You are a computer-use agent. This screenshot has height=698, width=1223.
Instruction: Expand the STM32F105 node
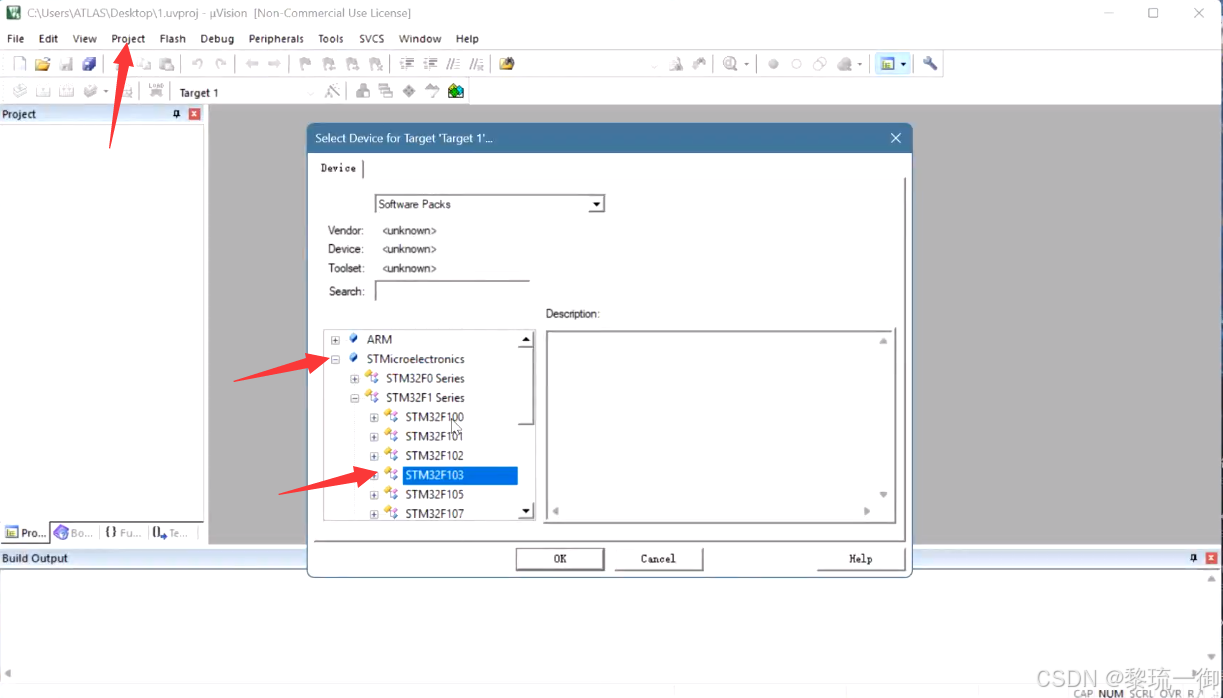click(374, 495)
